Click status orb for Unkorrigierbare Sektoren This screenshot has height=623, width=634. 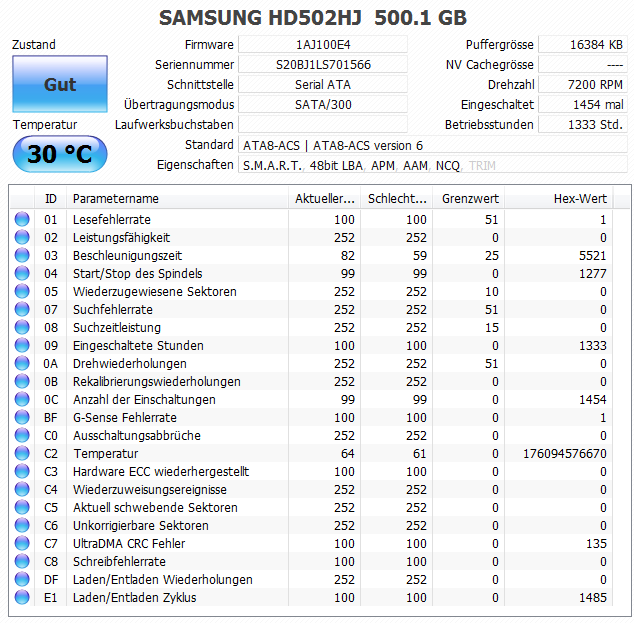click(22, 525)
